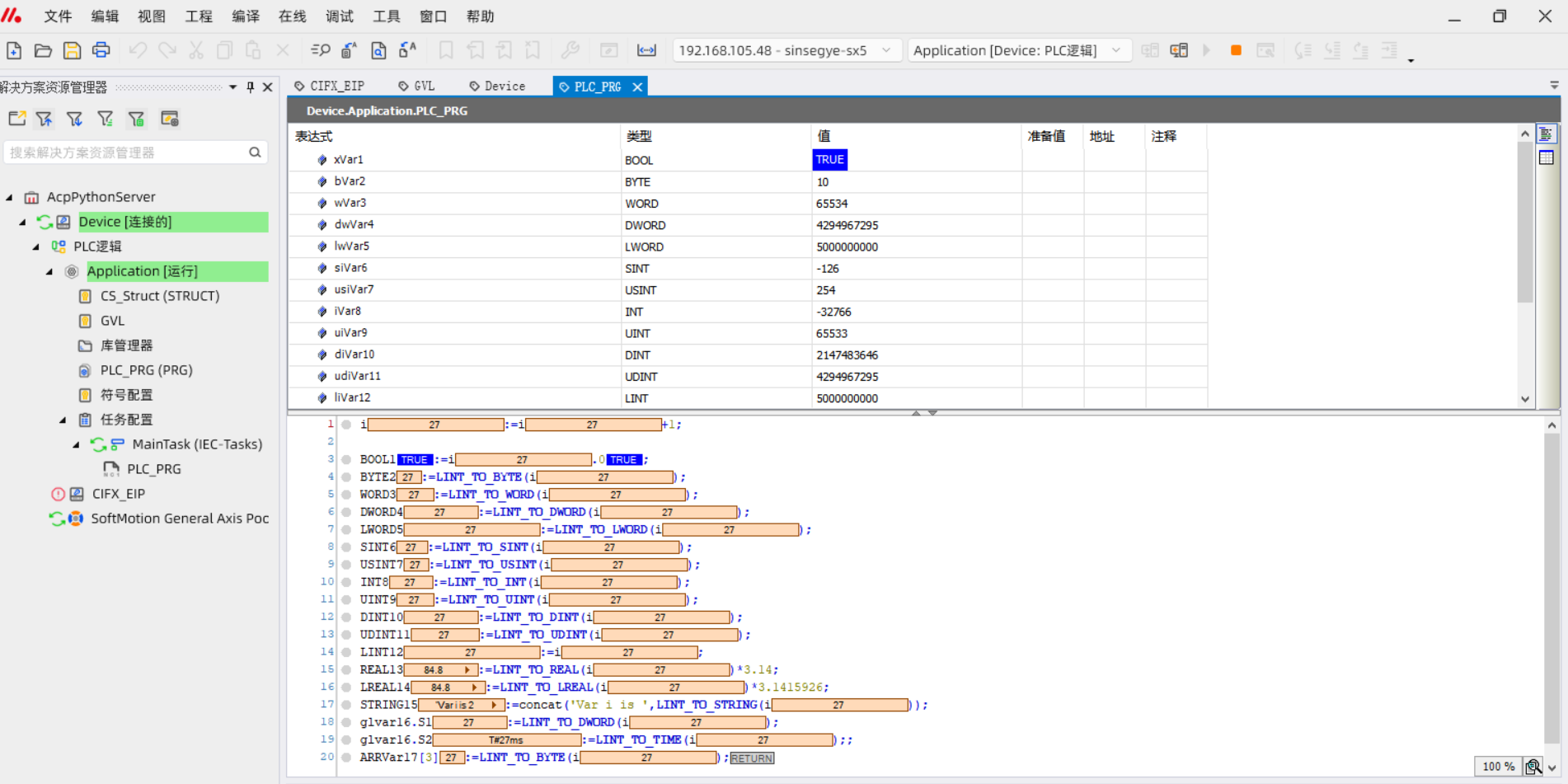Open the Find search toolbar icon

(321, 50)
